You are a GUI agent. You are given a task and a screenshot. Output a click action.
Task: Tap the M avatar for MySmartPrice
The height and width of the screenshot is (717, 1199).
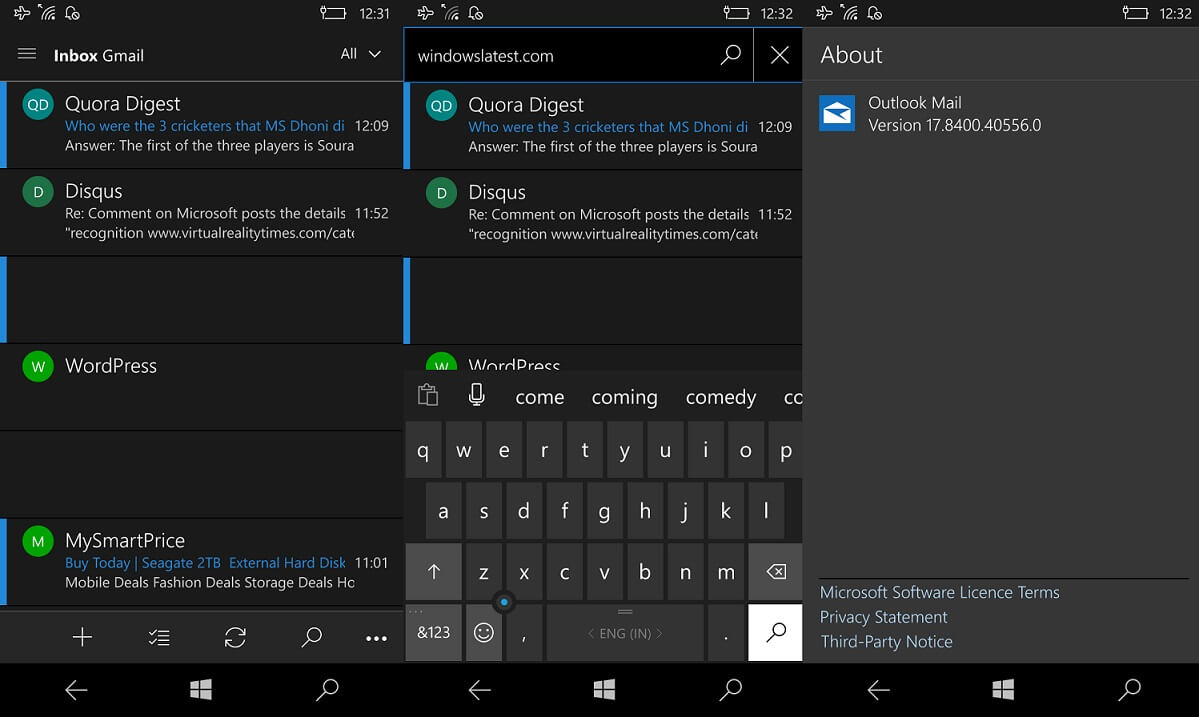38,542
